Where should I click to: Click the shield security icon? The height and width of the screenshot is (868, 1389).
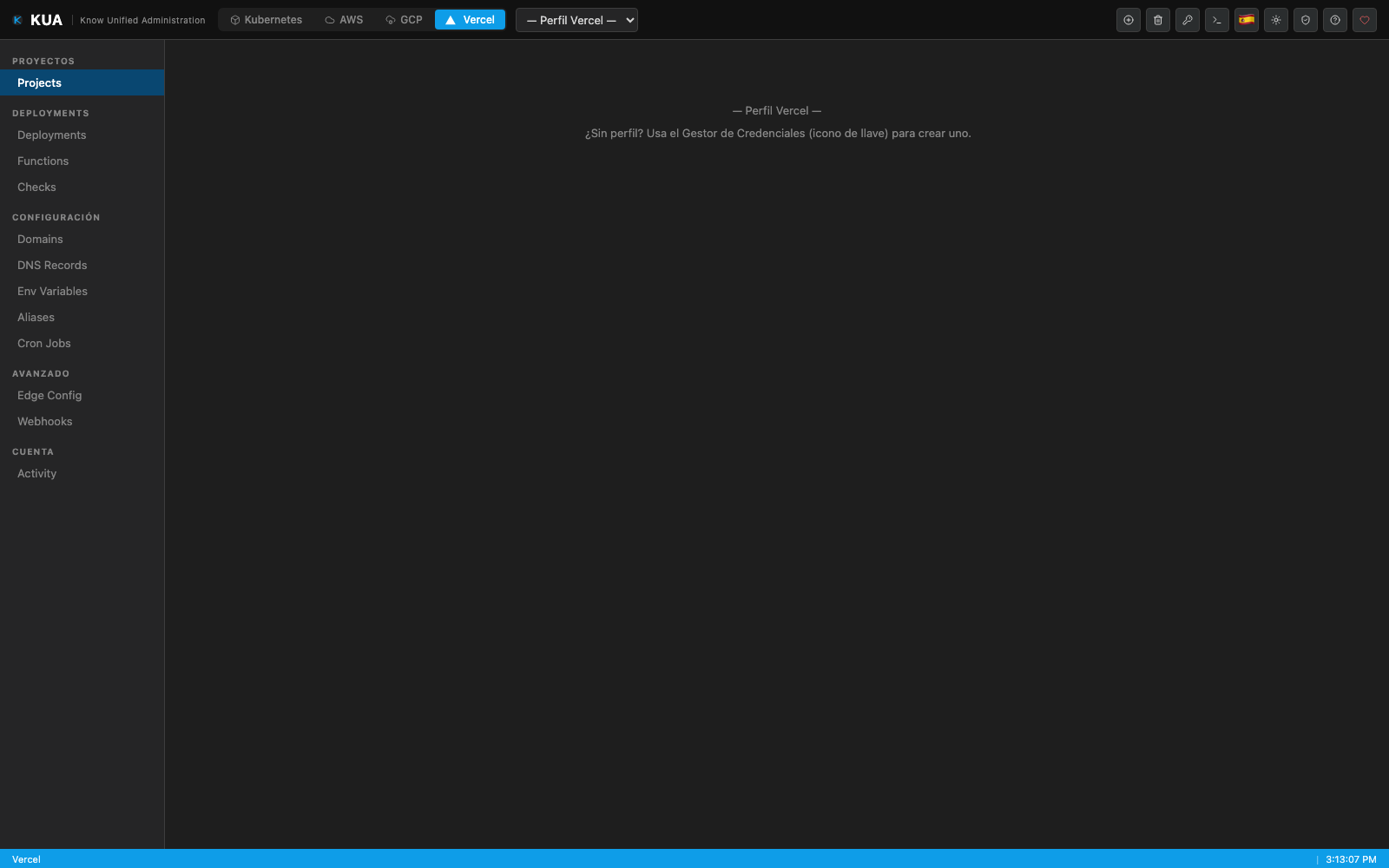(1306, 20)
